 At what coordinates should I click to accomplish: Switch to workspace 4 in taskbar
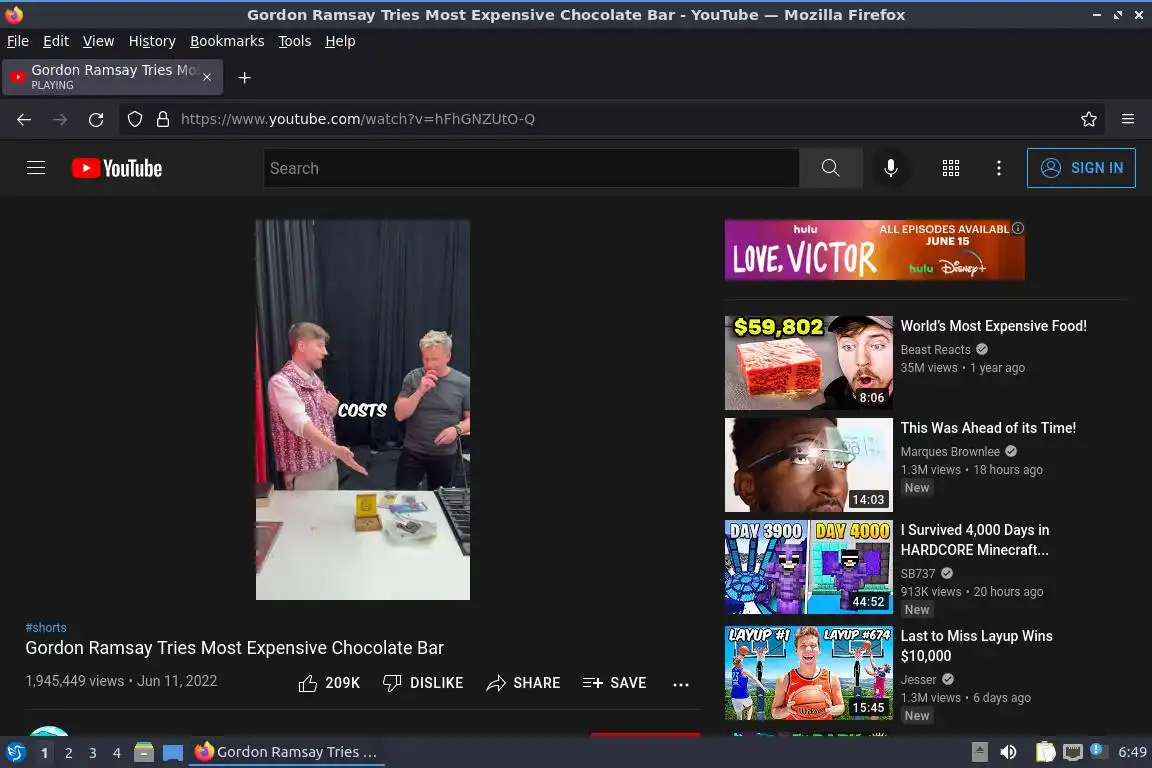click(x=117, y=753)
